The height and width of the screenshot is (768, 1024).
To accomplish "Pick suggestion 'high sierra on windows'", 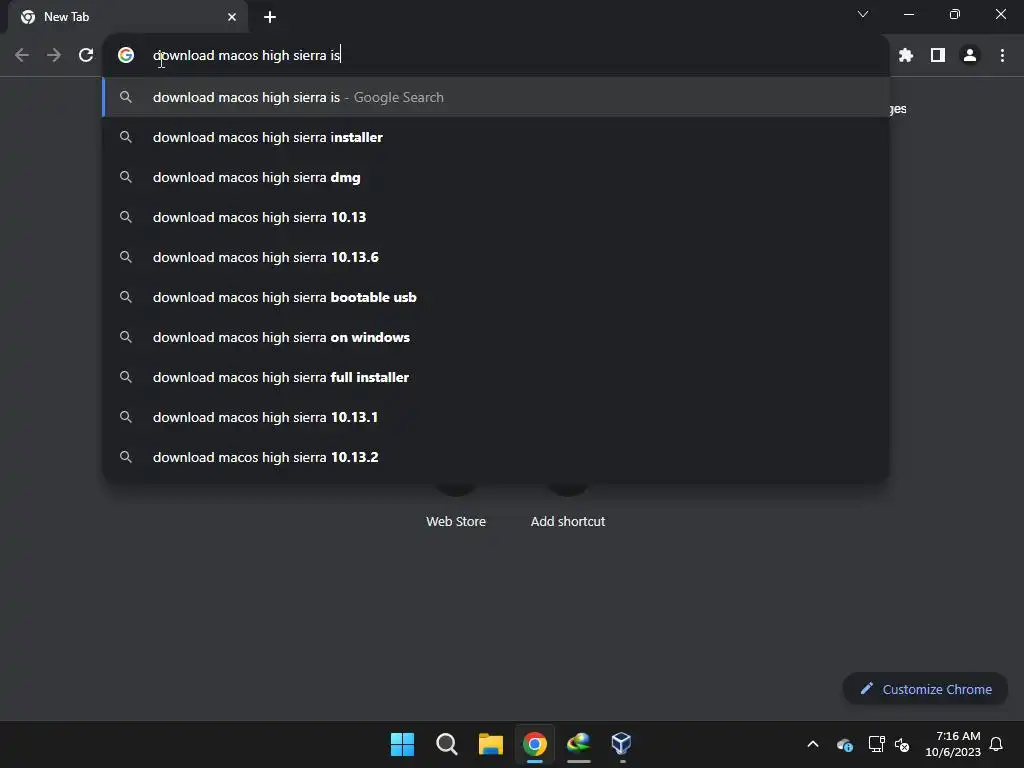I will 496,337.
